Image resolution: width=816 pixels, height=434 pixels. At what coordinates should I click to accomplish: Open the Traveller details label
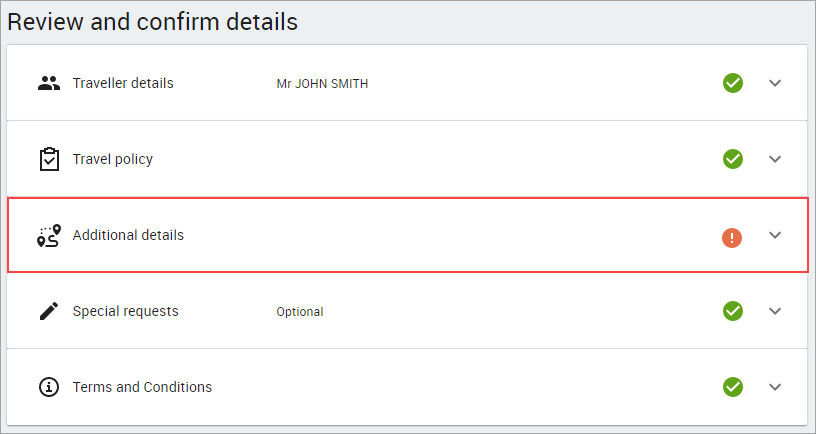point(123,83)
